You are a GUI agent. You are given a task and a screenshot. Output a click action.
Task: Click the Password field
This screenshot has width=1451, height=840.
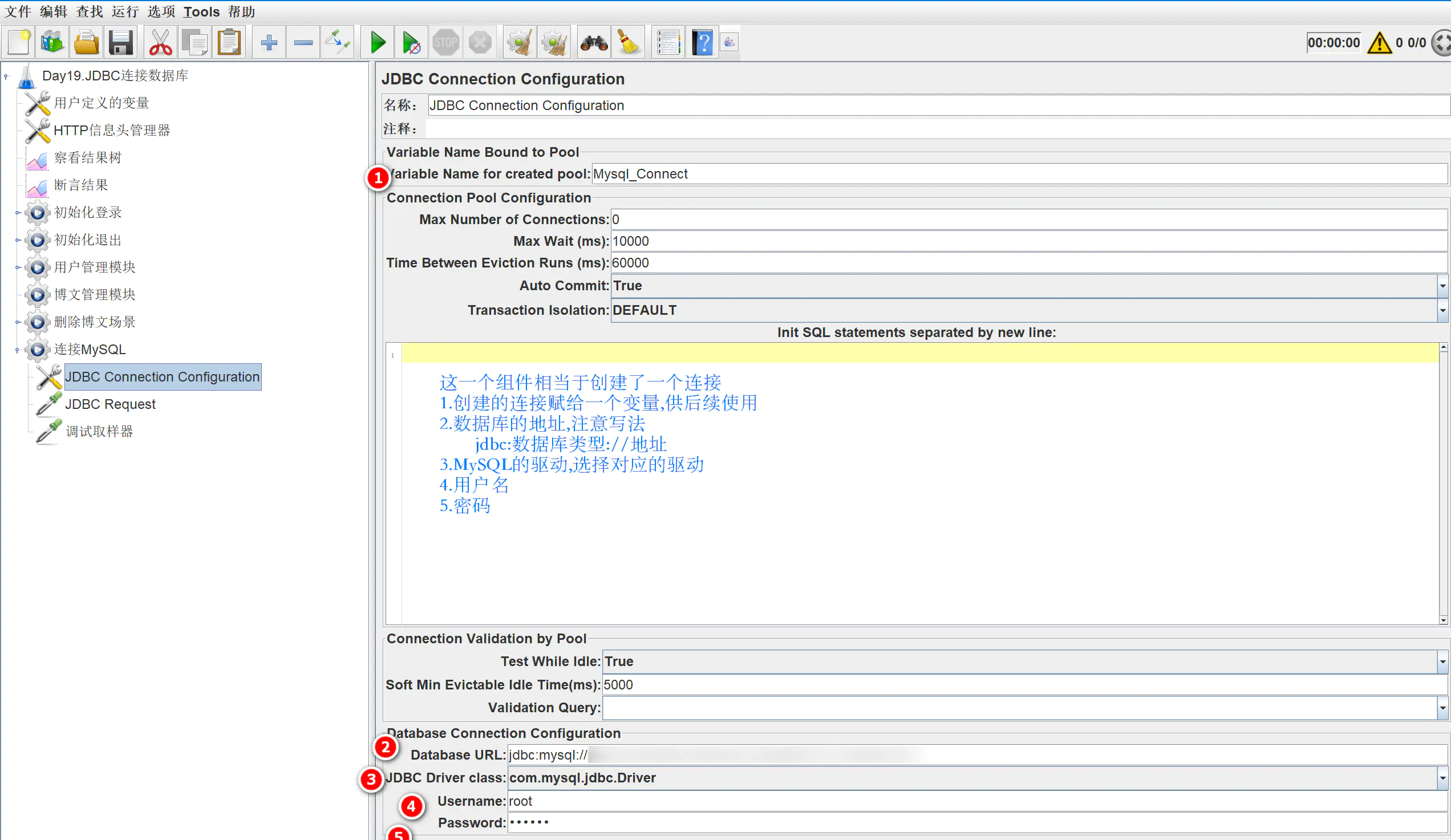(x=977, y=823)
